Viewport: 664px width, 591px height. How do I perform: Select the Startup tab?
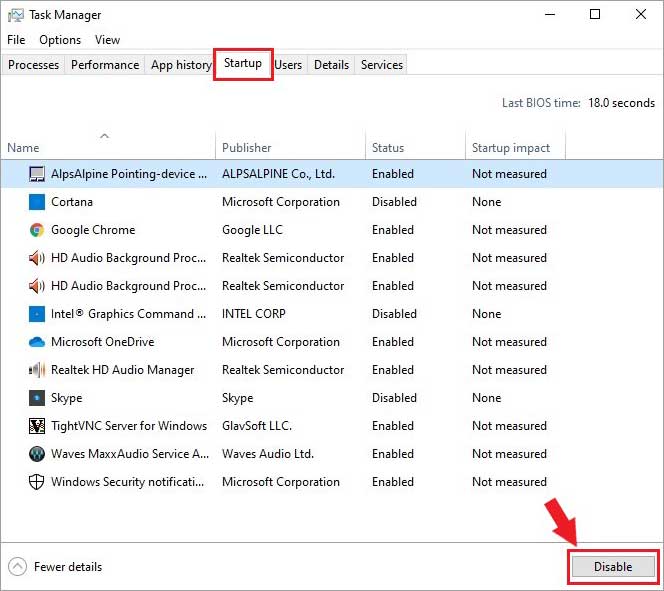point(243,64)
